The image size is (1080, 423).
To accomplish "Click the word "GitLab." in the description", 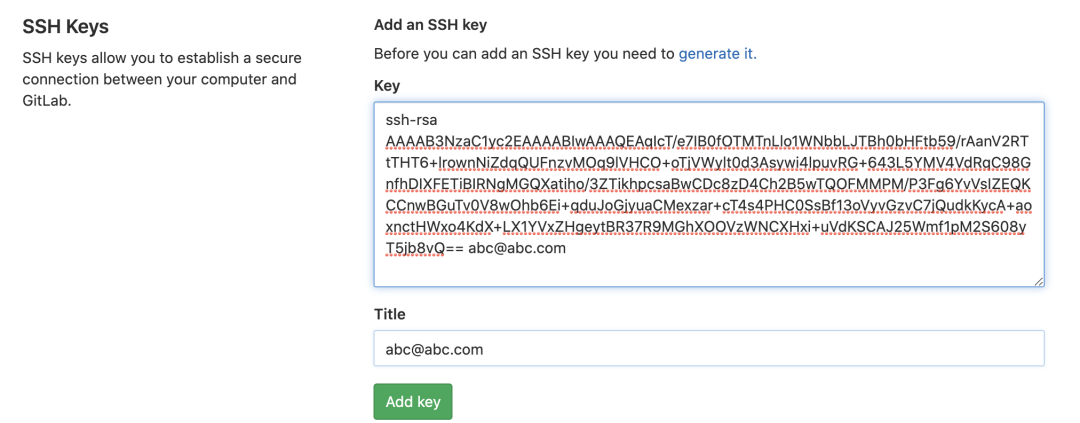I will pos(47,101).
